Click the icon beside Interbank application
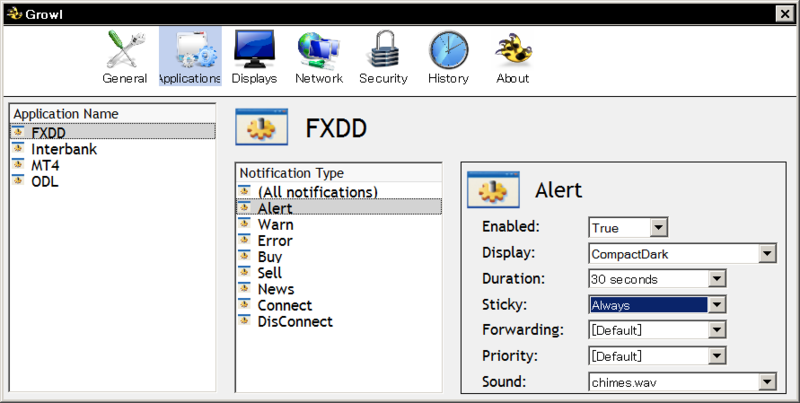 [18, 148]
